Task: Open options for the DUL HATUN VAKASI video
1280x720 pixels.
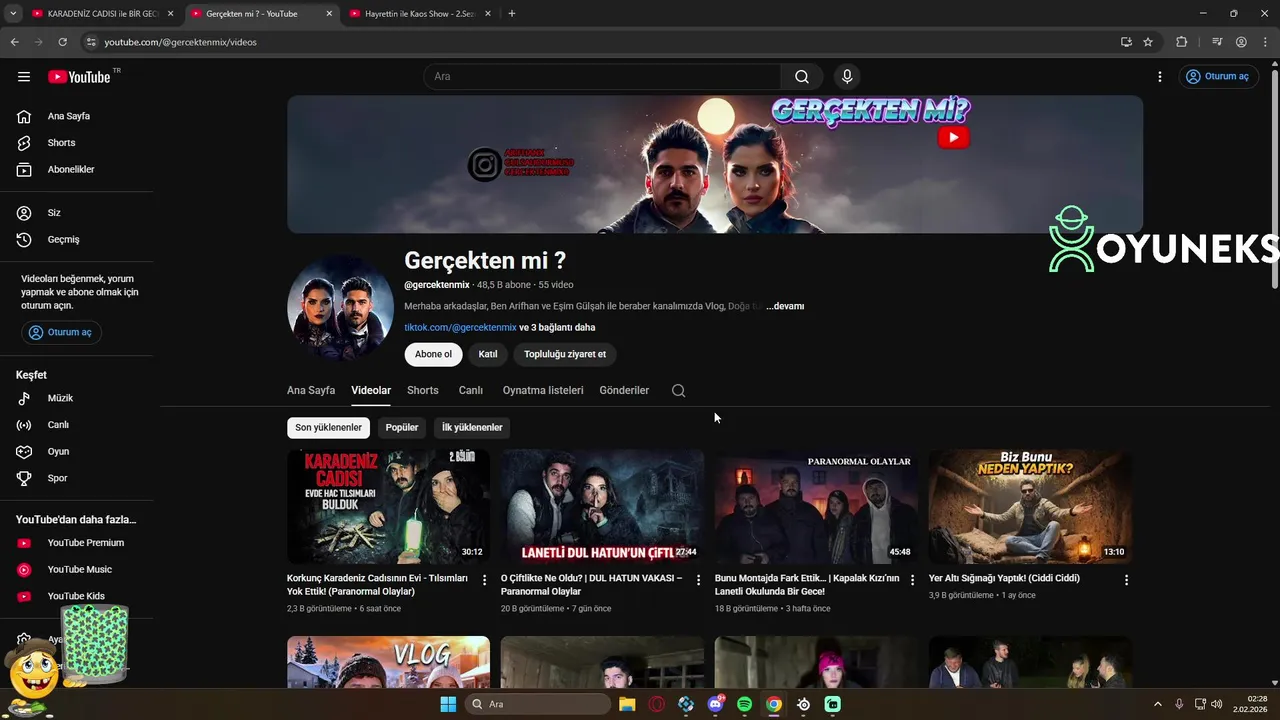Action: click(698, 580)
